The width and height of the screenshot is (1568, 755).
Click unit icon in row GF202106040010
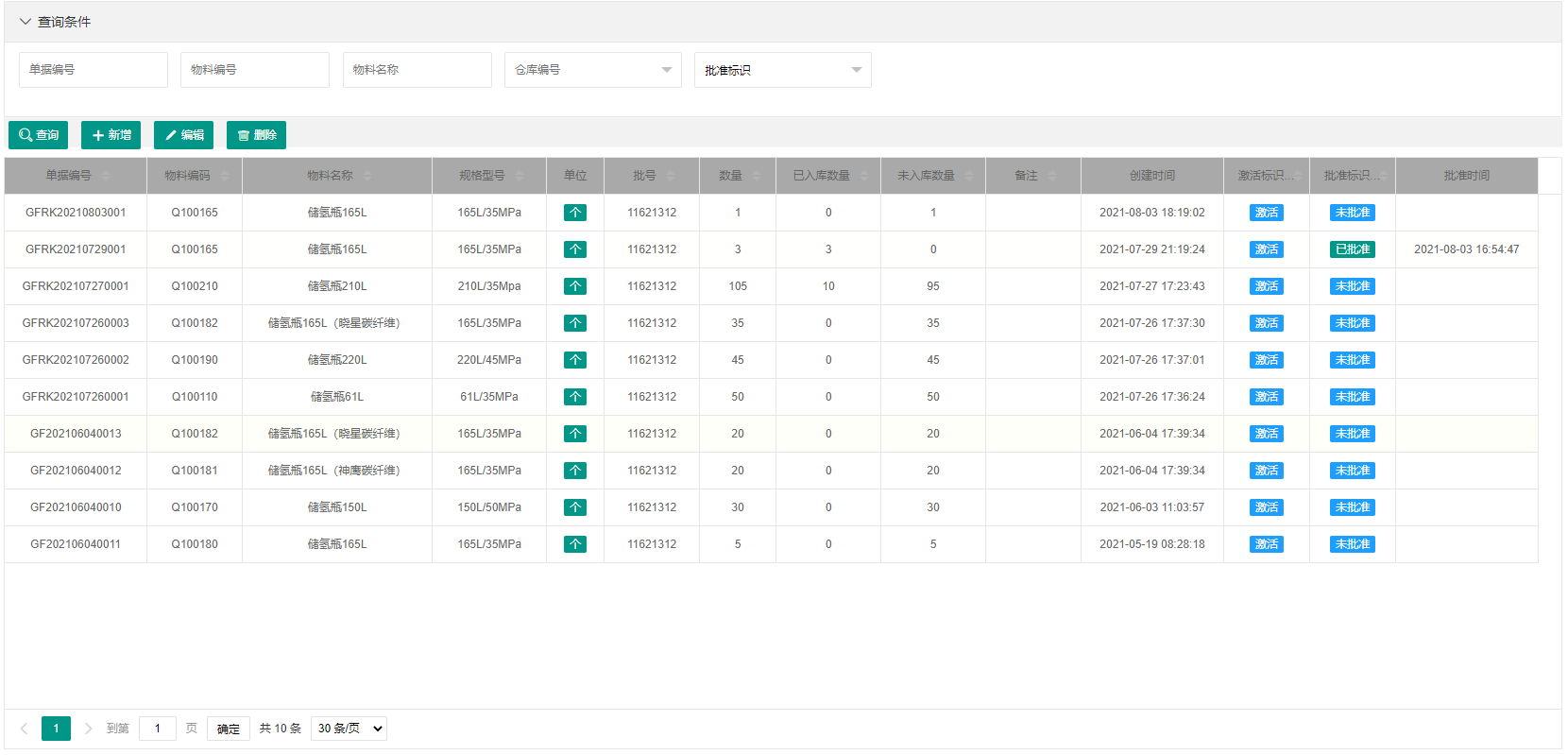coord(575,507)
